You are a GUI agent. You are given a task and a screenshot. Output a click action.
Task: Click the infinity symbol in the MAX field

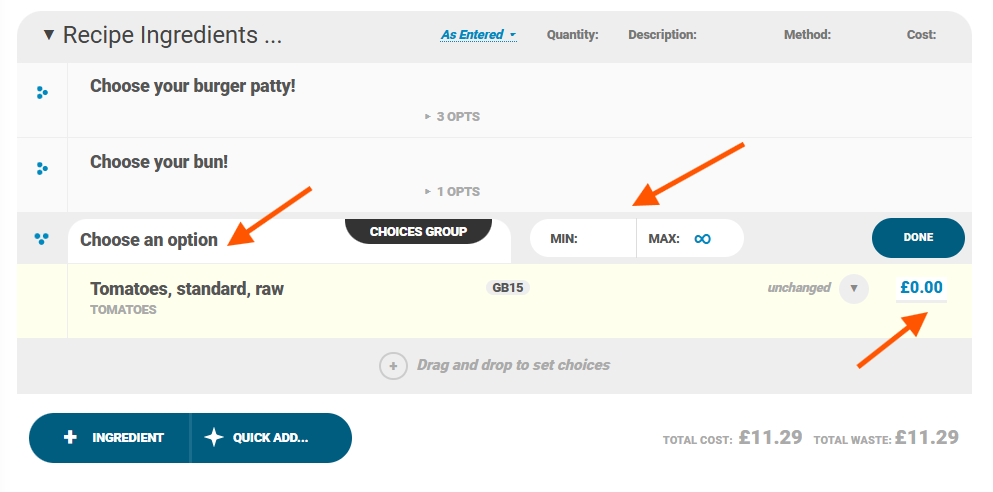702,239
